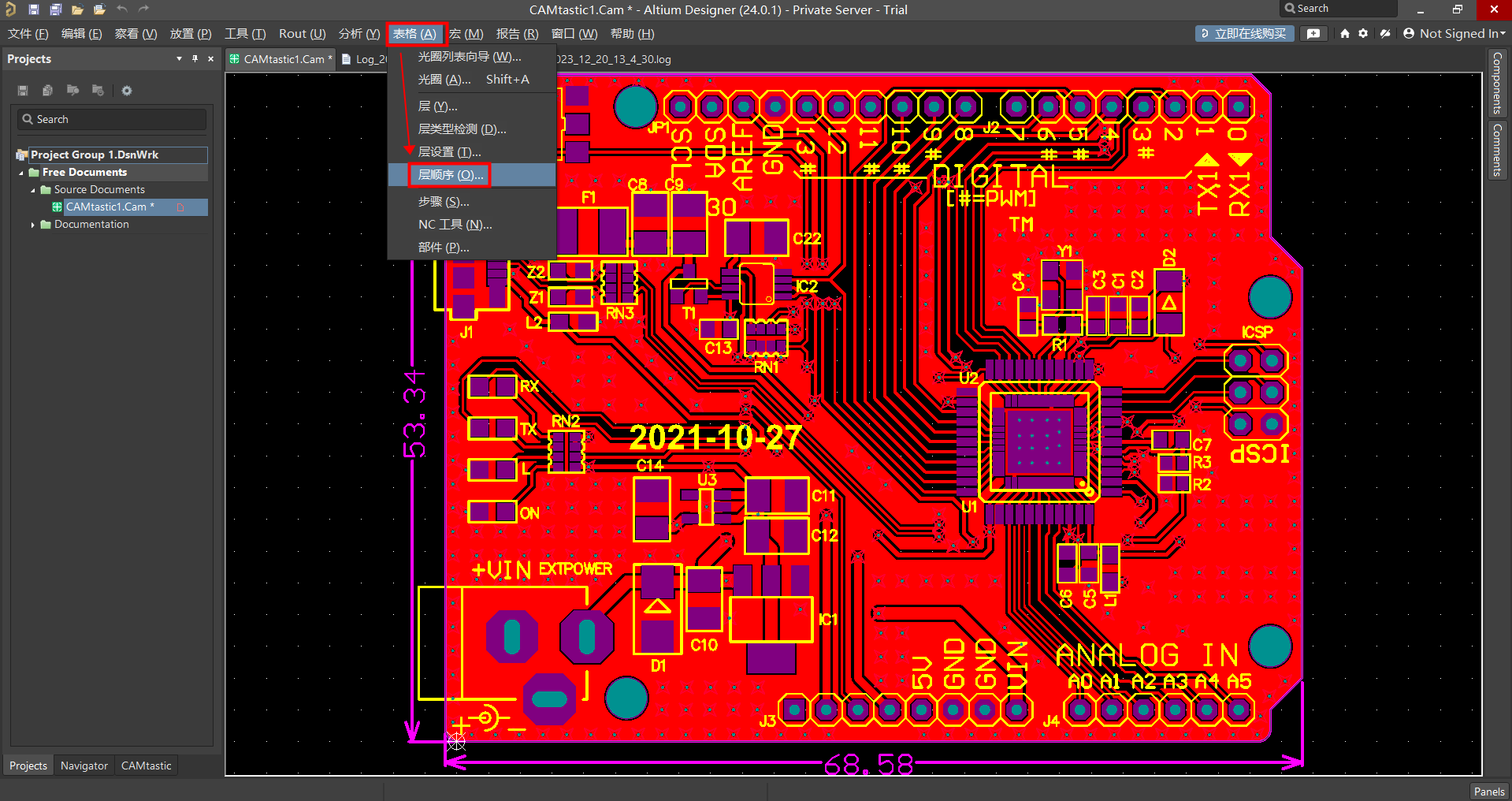Switch to the Navigator tab

(84, 766)
